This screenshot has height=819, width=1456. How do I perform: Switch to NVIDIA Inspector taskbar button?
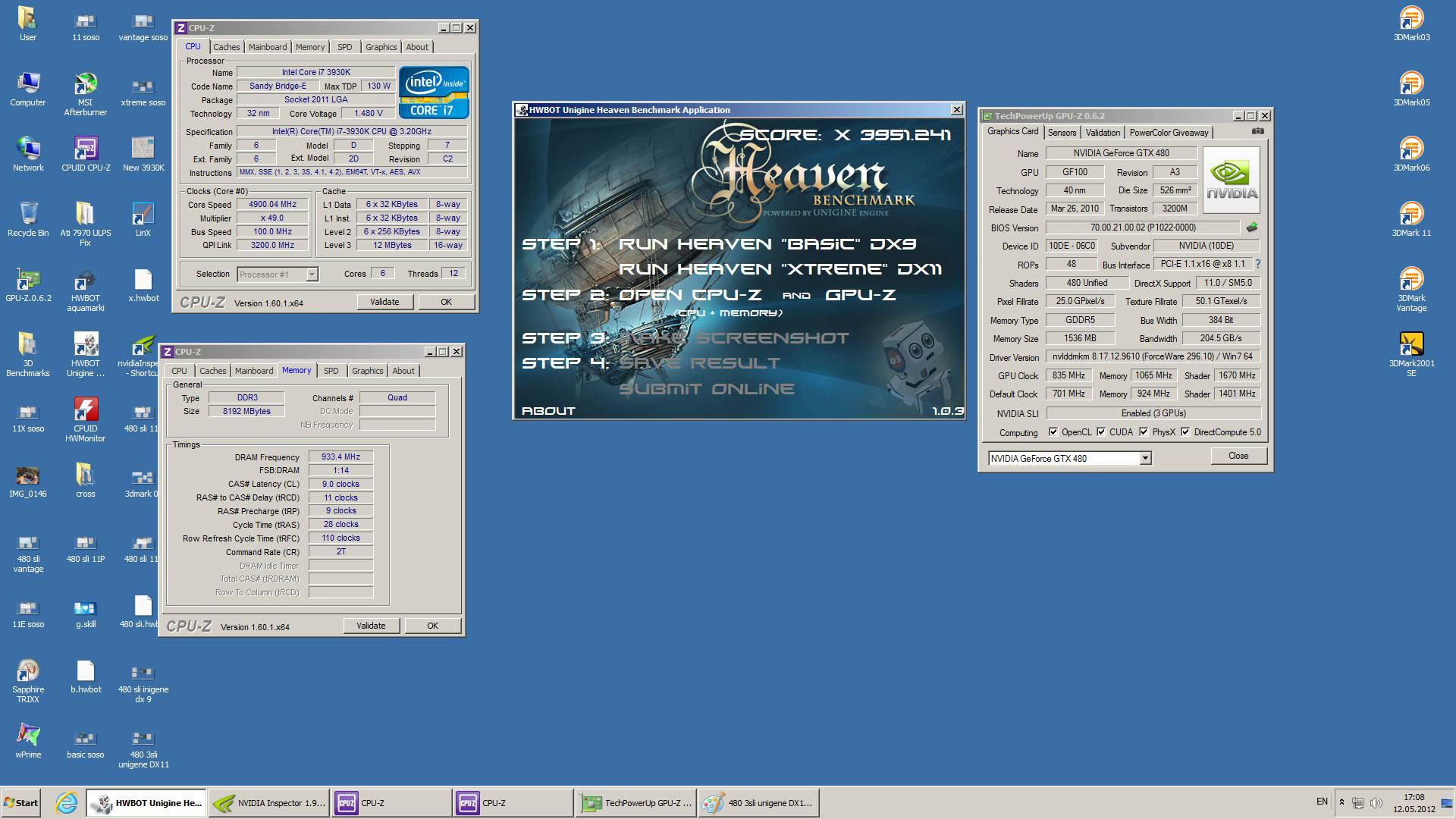point(269,802)
